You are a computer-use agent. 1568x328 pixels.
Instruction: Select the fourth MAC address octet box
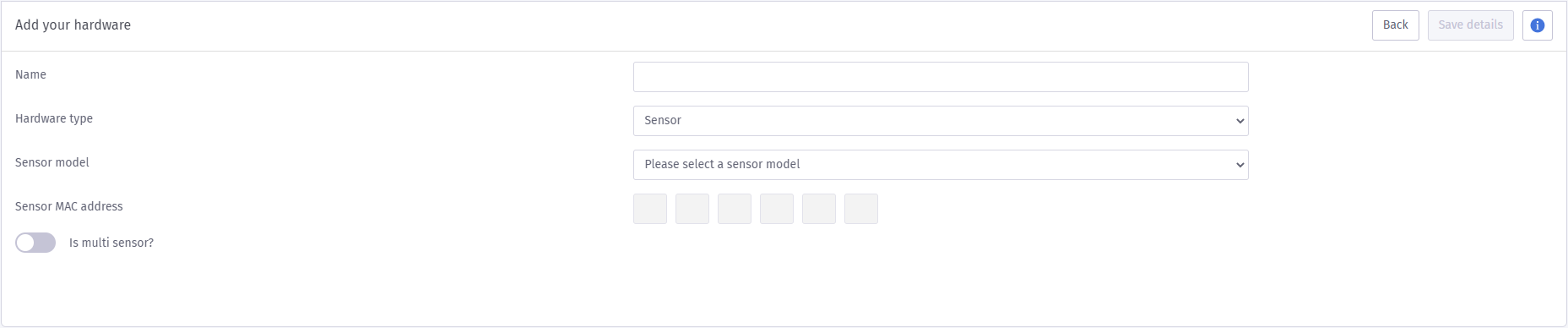[777, 209]
